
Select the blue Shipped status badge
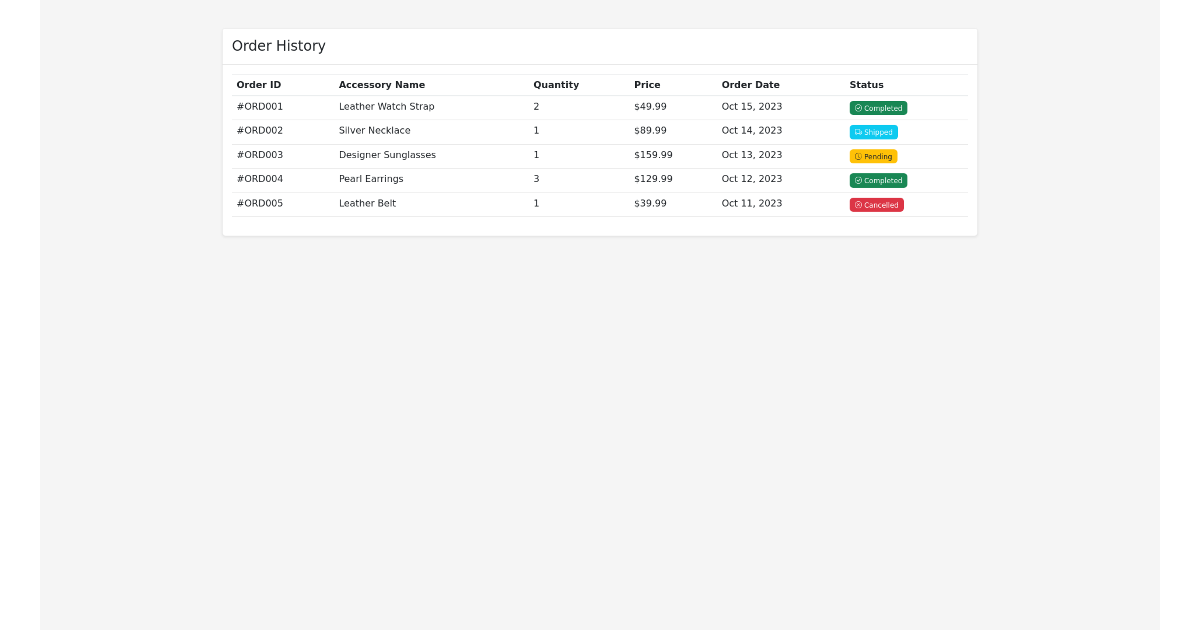click(875, 131)
